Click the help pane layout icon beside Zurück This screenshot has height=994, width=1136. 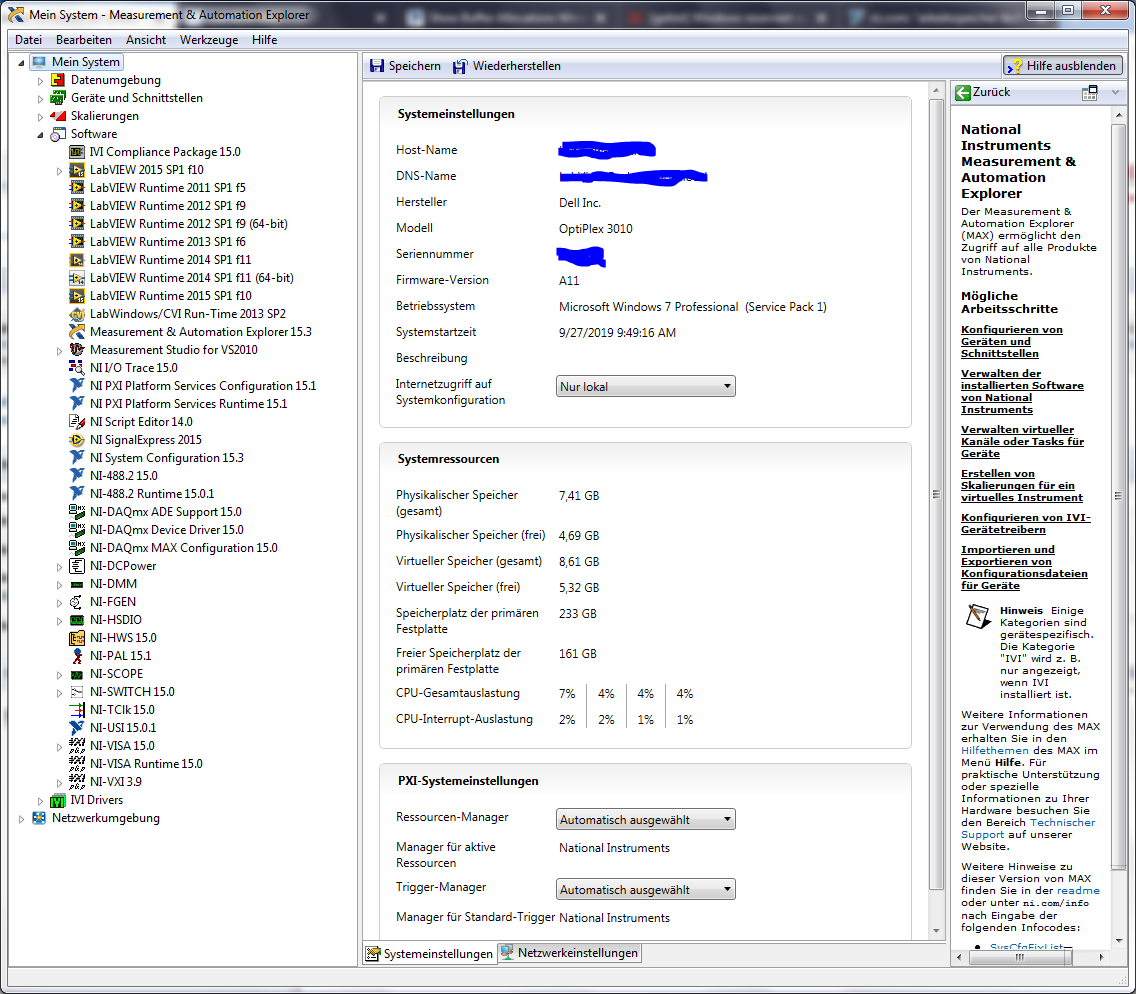1090,92
